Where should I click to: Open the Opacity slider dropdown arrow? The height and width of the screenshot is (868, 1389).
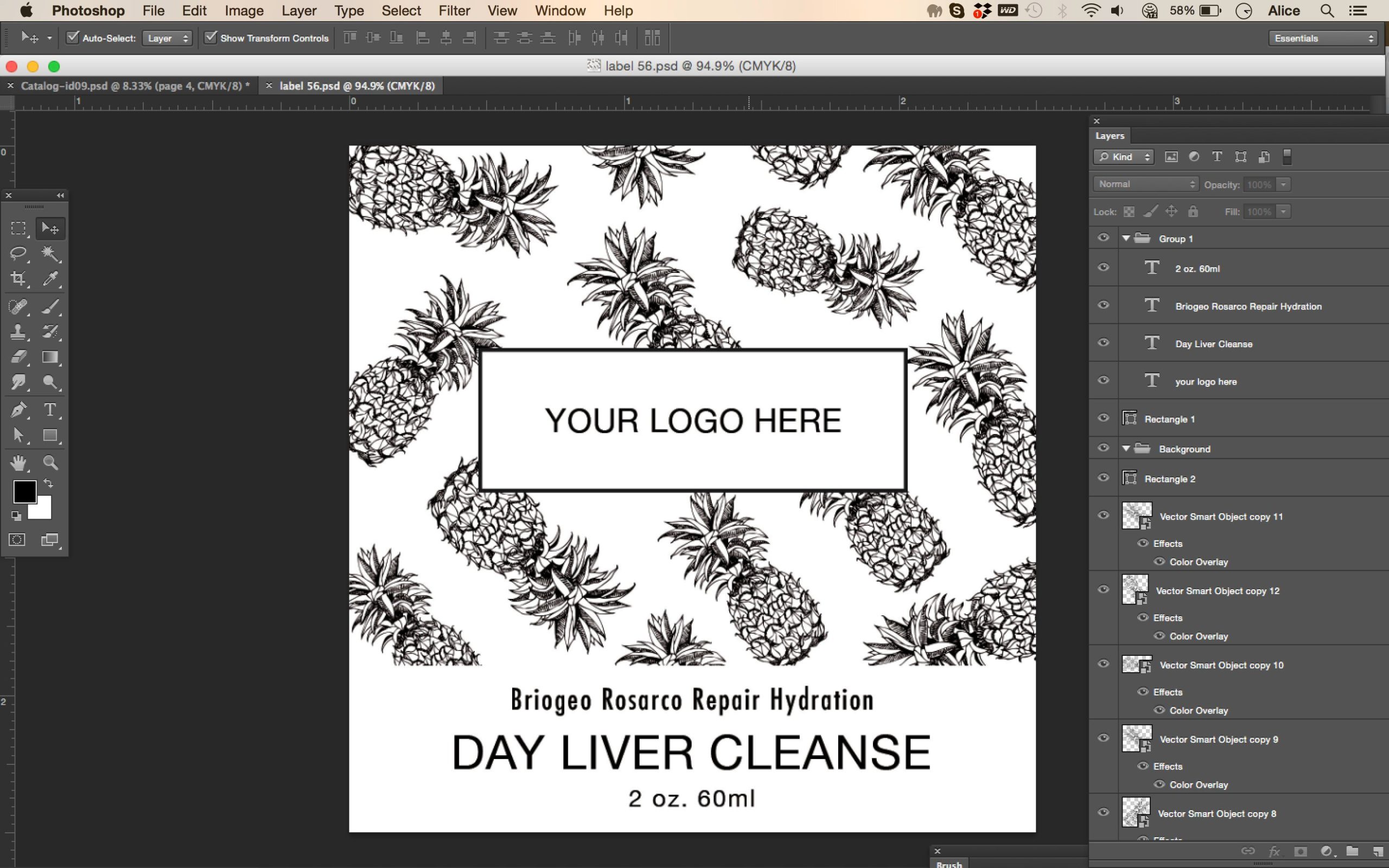coord(1283,184)
